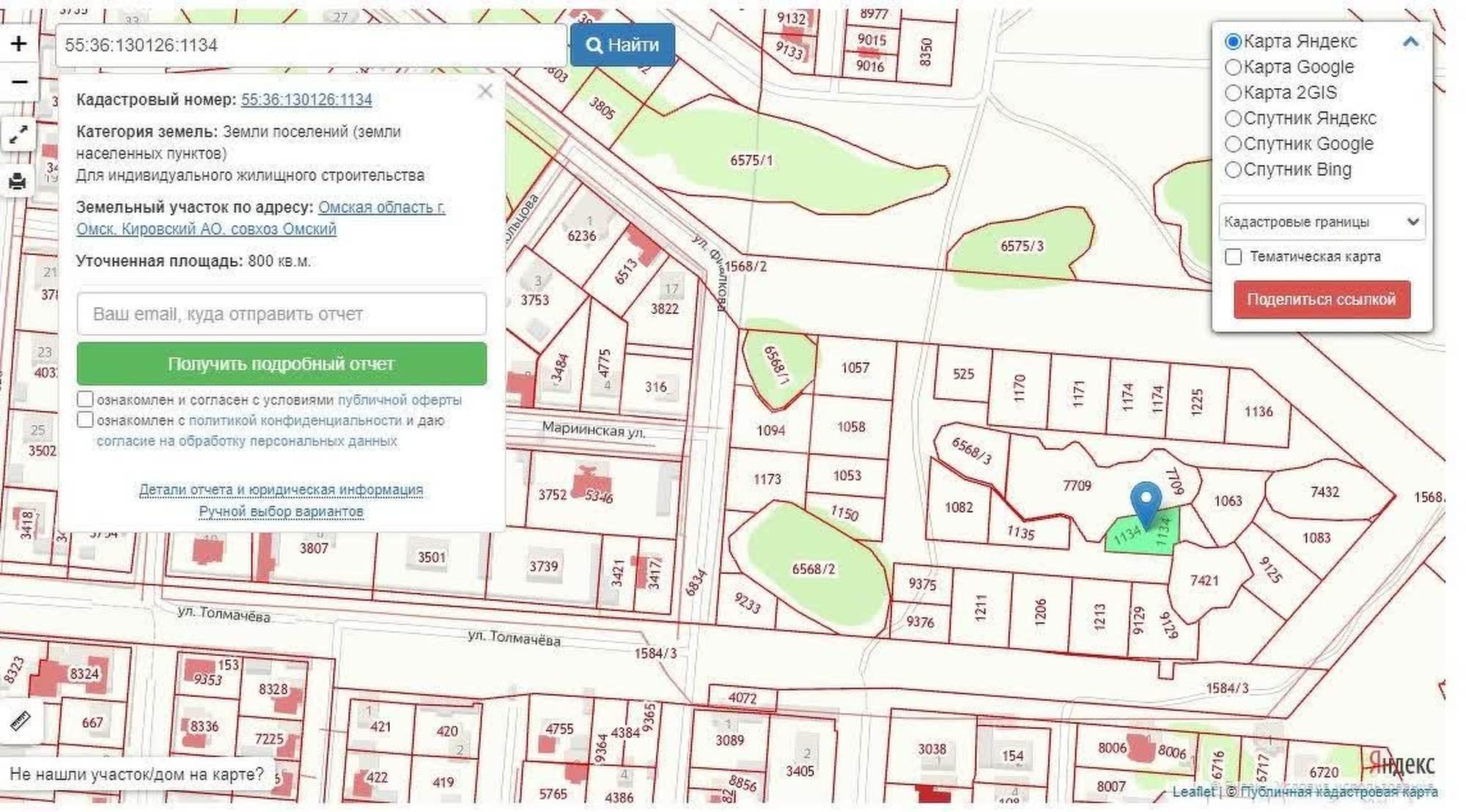This screenshot has height=812, width=1466.
Task: Select the Спутник Bing radio option
Action: click(x=1234, y=170)
